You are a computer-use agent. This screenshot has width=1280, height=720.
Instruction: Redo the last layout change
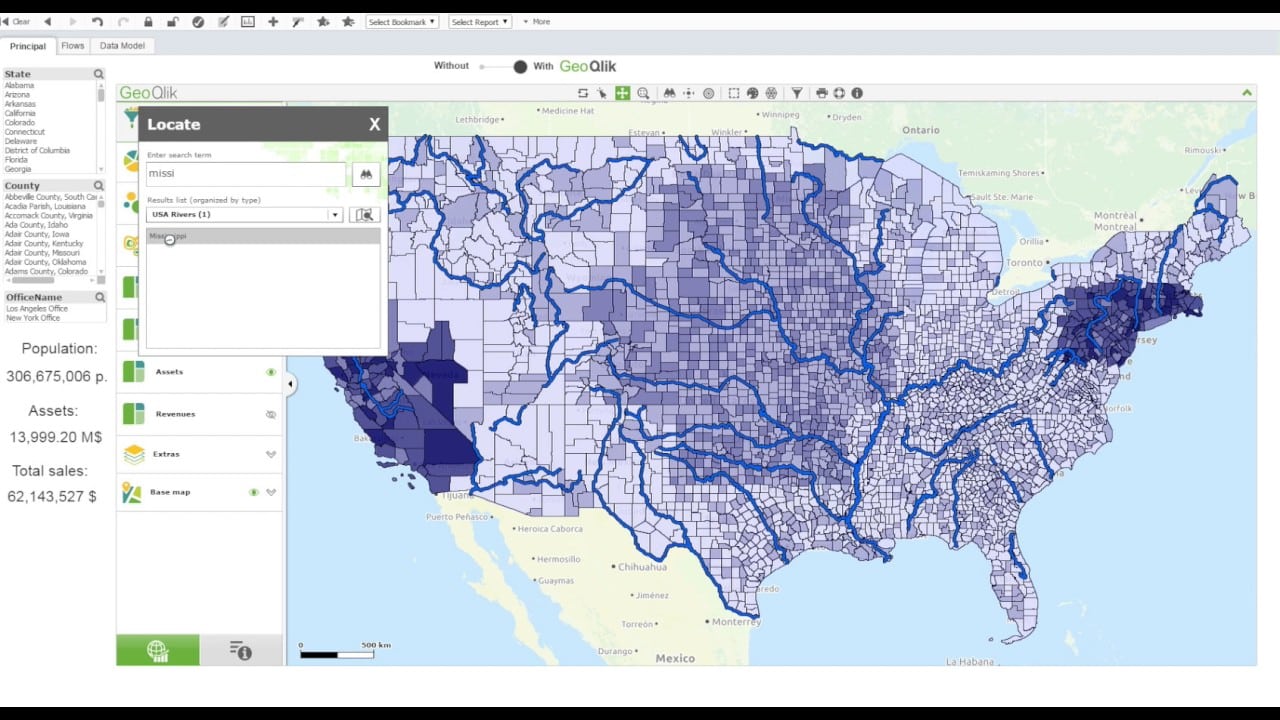[x=123, y=21]
